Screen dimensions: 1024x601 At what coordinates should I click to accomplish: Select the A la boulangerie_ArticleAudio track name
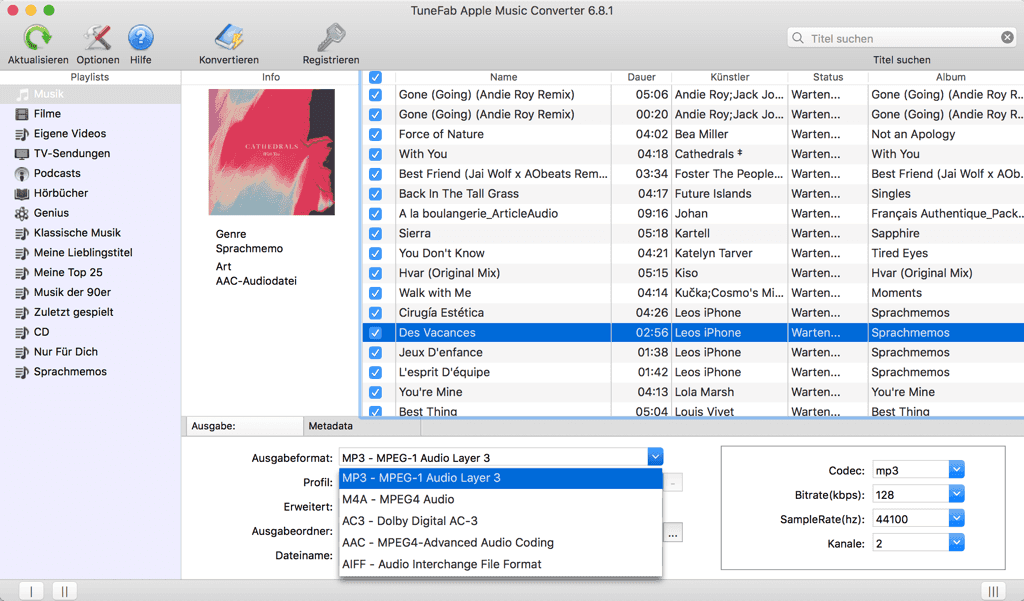[478, 214]
